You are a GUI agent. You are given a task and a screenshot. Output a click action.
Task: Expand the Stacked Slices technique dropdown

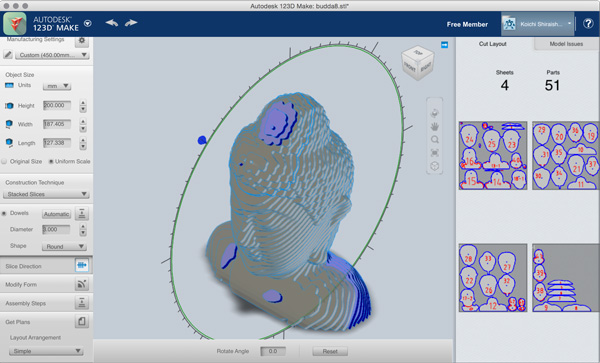pos(46,194)
